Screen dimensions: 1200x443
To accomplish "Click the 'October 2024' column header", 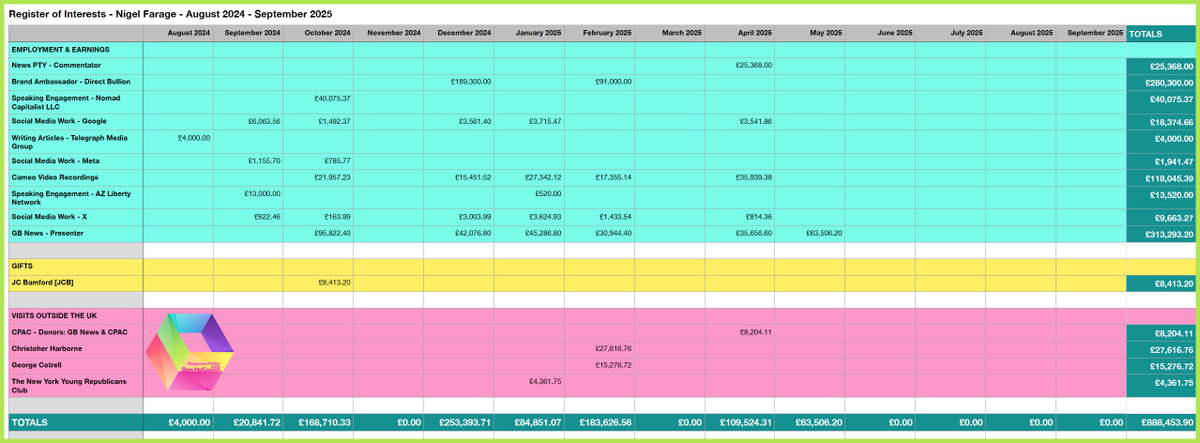I will click(328, 33).
